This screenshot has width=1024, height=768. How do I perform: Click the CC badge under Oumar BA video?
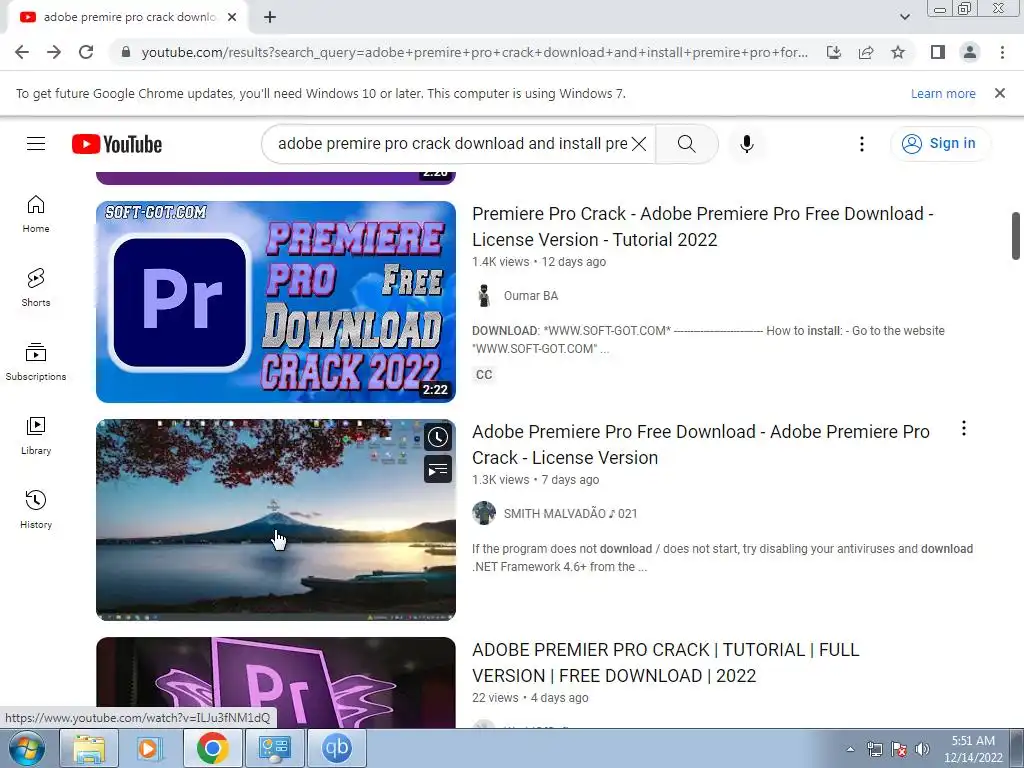(484, 375)
